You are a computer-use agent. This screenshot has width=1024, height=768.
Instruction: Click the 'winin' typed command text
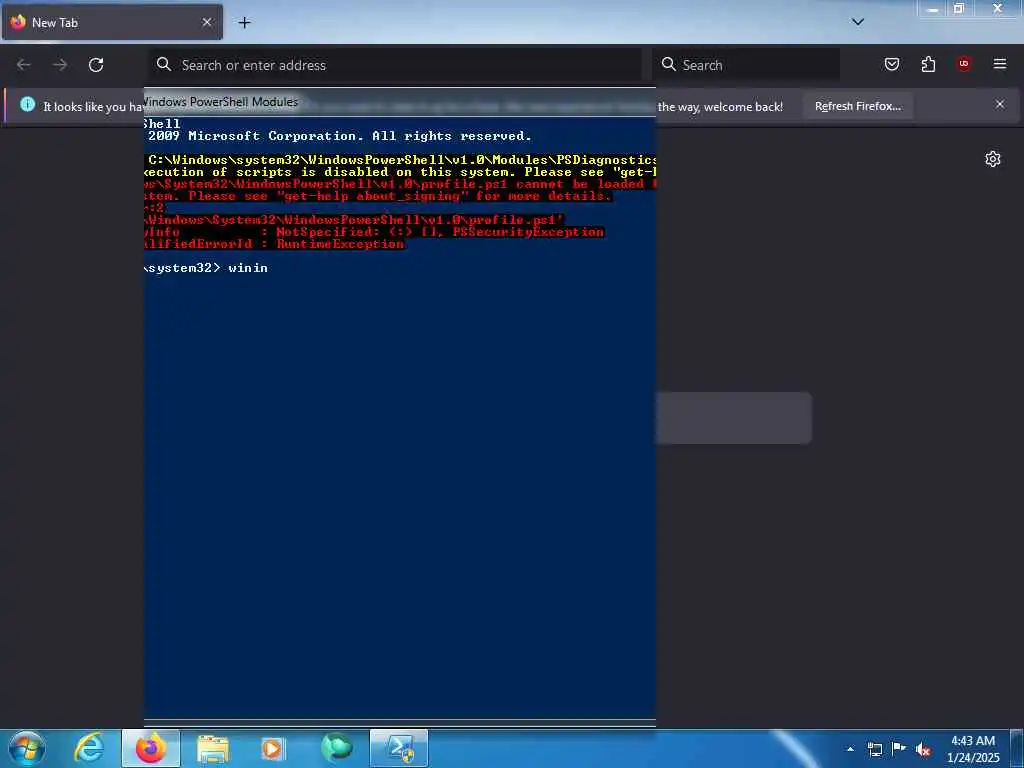click(x=248, y=268)
